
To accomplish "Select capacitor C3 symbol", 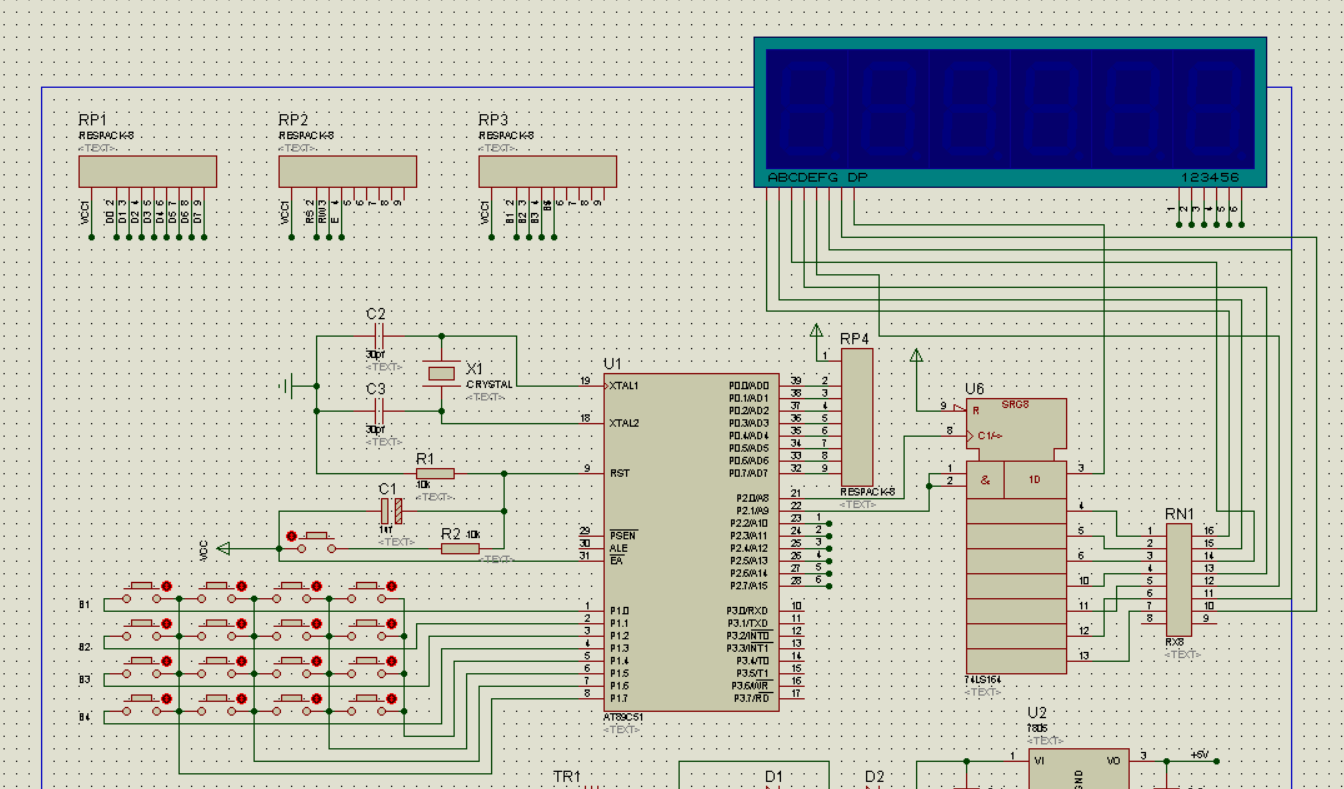I will [378, 410].
